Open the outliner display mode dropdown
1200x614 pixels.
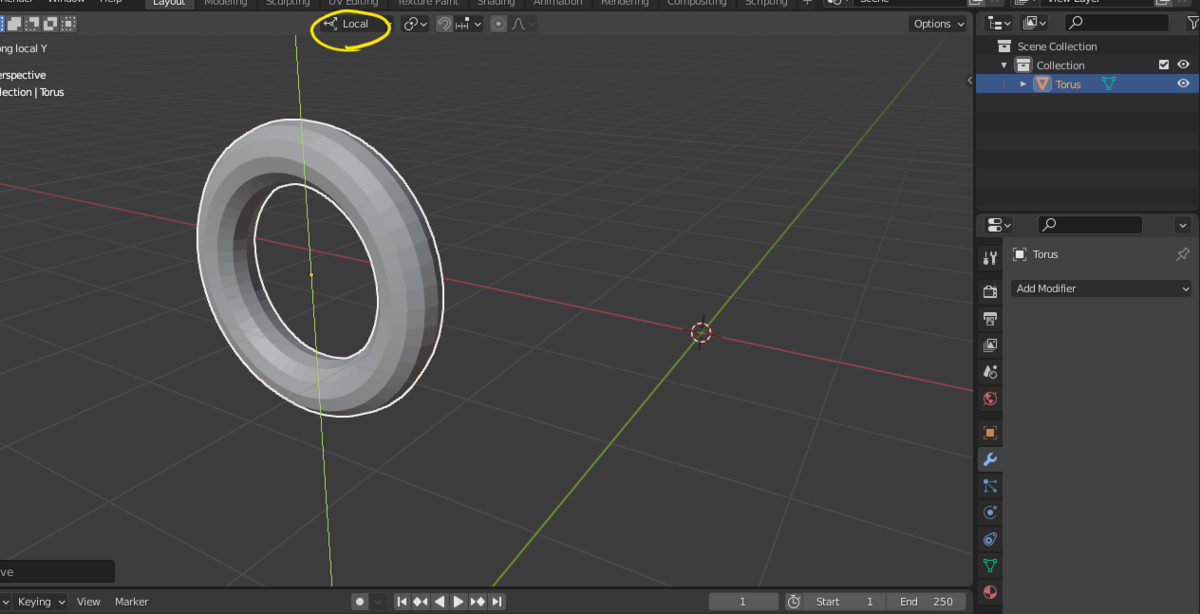(998, 23)
